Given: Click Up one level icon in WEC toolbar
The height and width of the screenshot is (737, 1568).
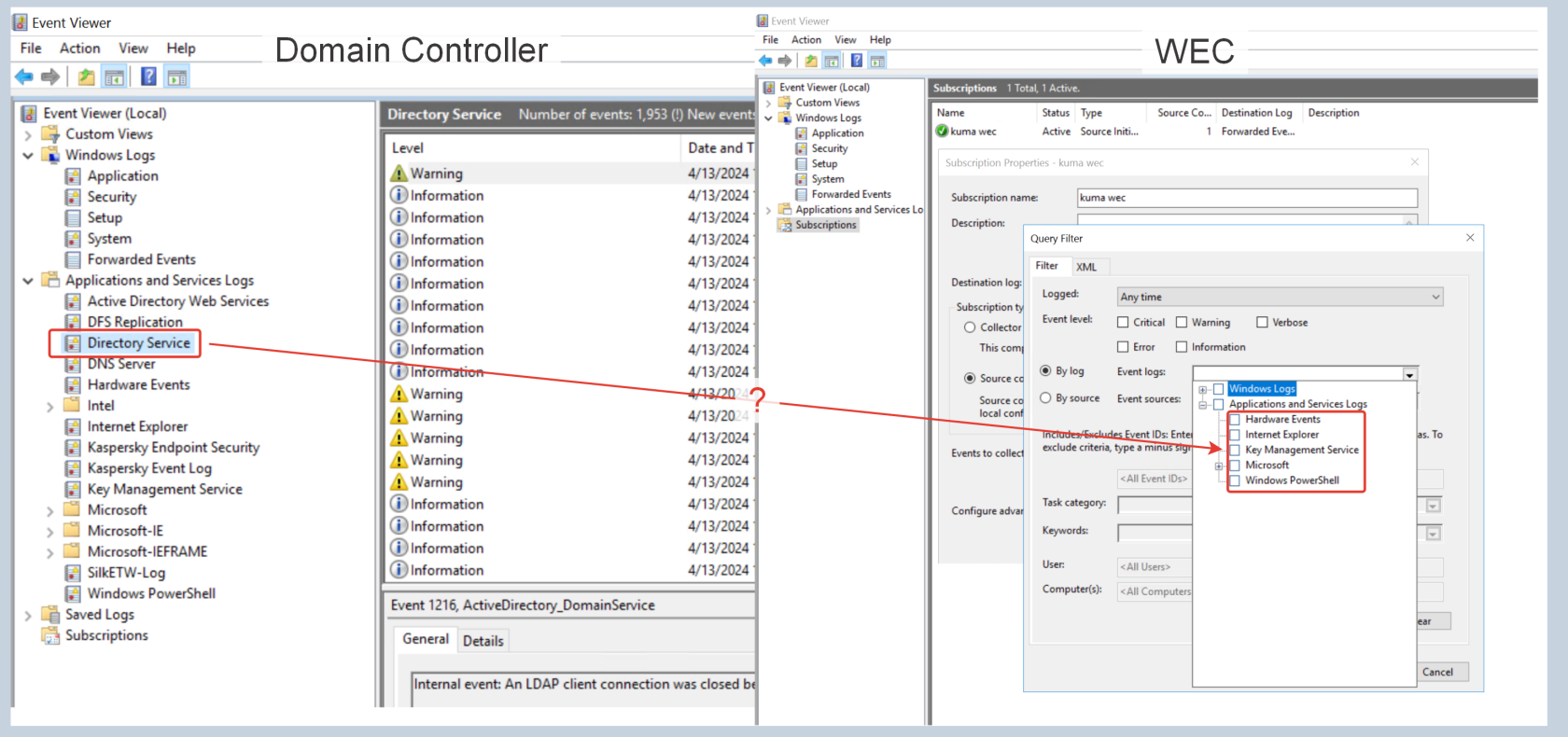Looking at the screenshot, I should 811,61.
